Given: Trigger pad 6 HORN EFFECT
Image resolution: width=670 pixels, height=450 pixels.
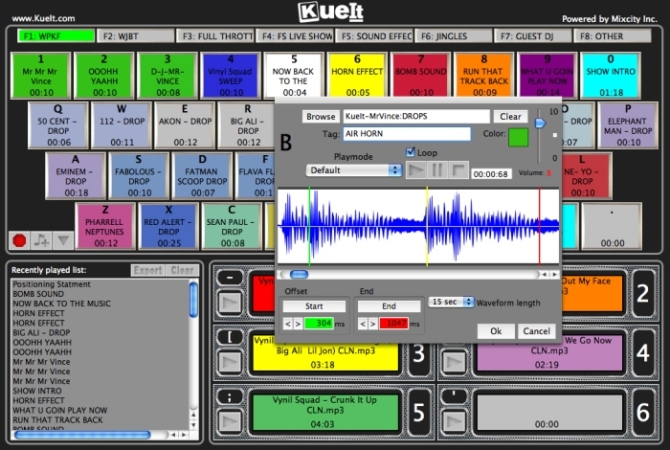Looking at the screenshot, I should (x=357, y=76).
